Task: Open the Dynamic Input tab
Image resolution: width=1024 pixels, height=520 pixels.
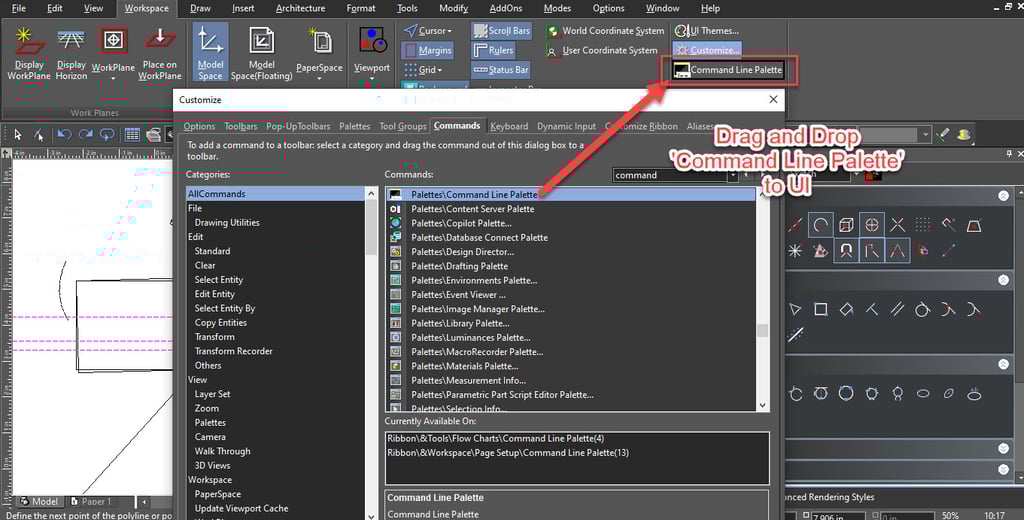Action: (x=566, y=126)
